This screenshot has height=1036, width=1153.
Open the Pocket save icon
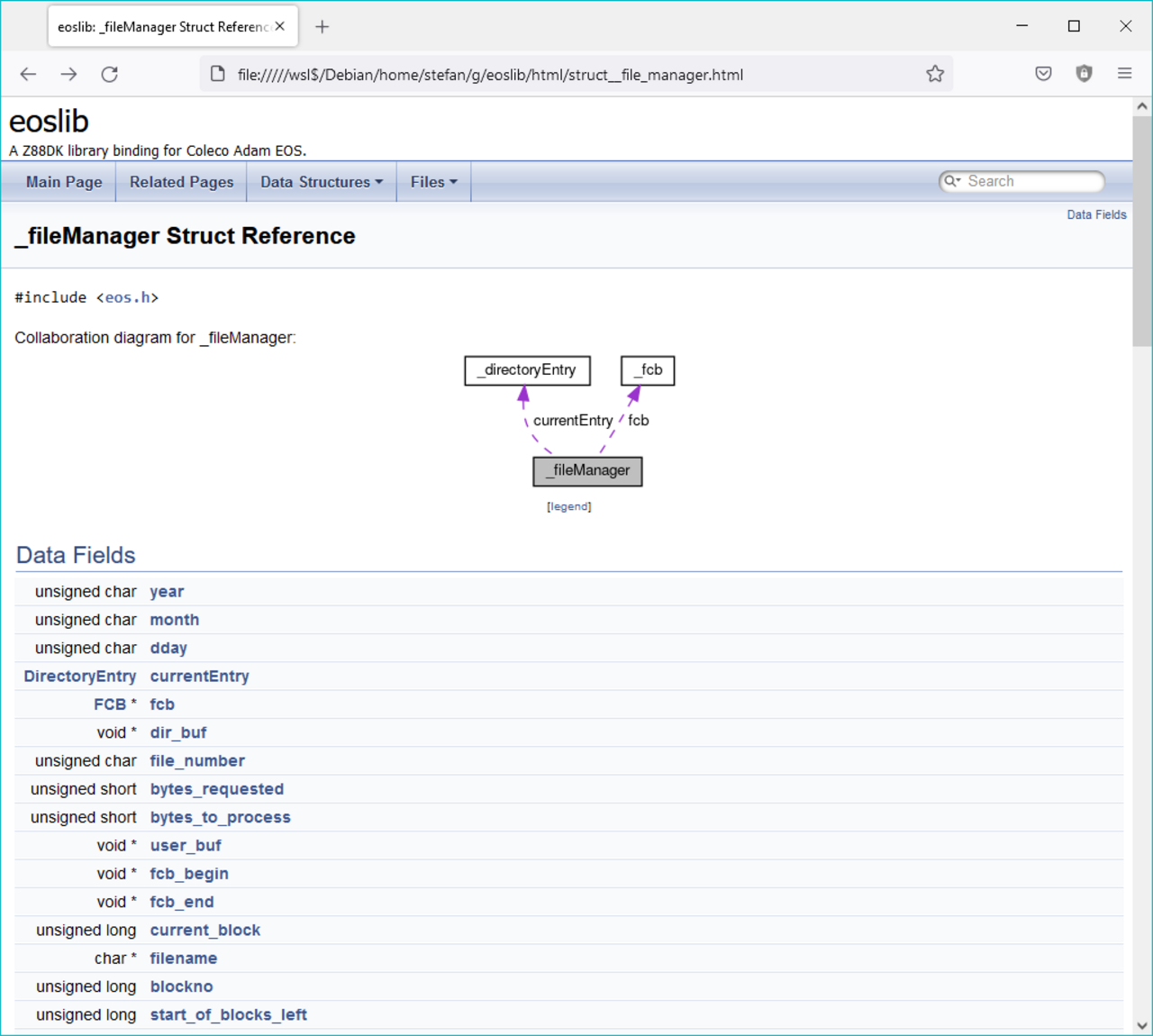click(x=1043, y=74)
